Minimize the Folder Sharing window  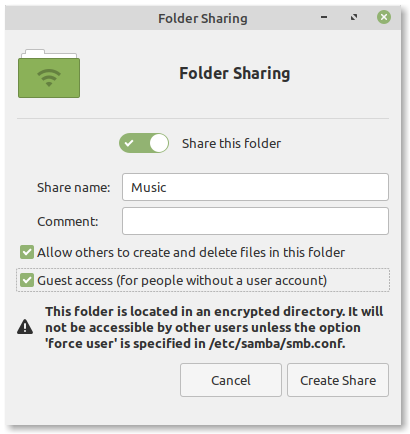[x=324, y=17]
